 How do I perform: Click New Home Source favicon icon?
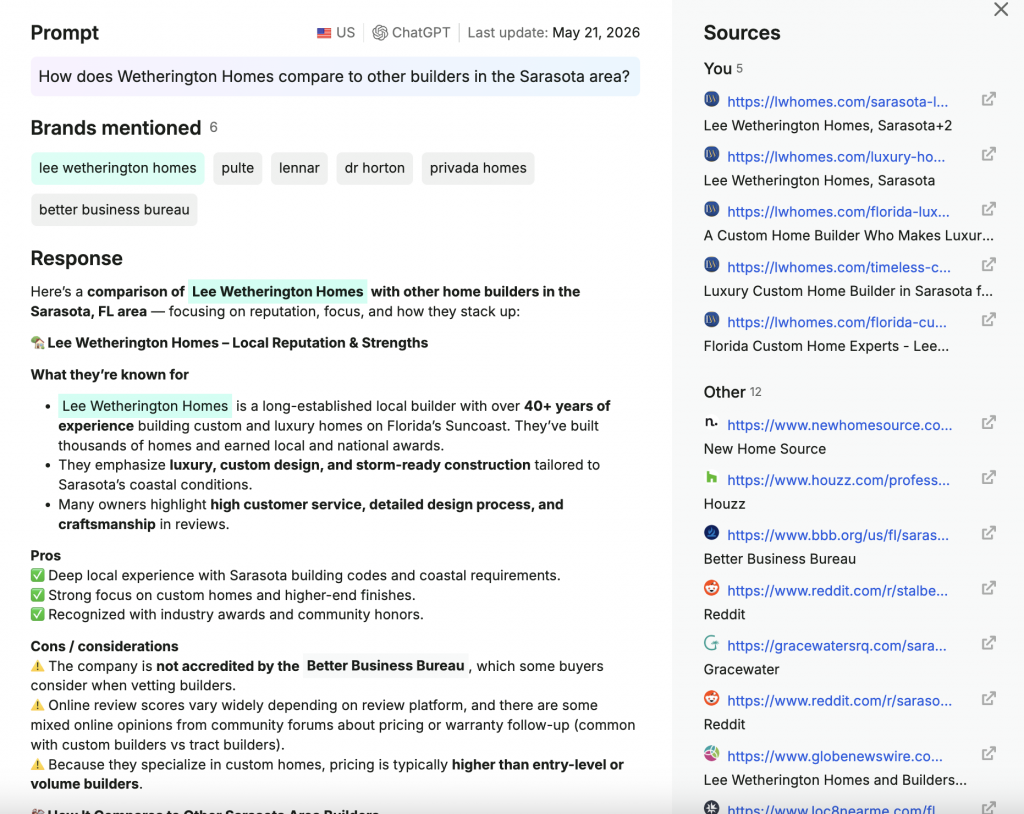click(x=711, y=423)
